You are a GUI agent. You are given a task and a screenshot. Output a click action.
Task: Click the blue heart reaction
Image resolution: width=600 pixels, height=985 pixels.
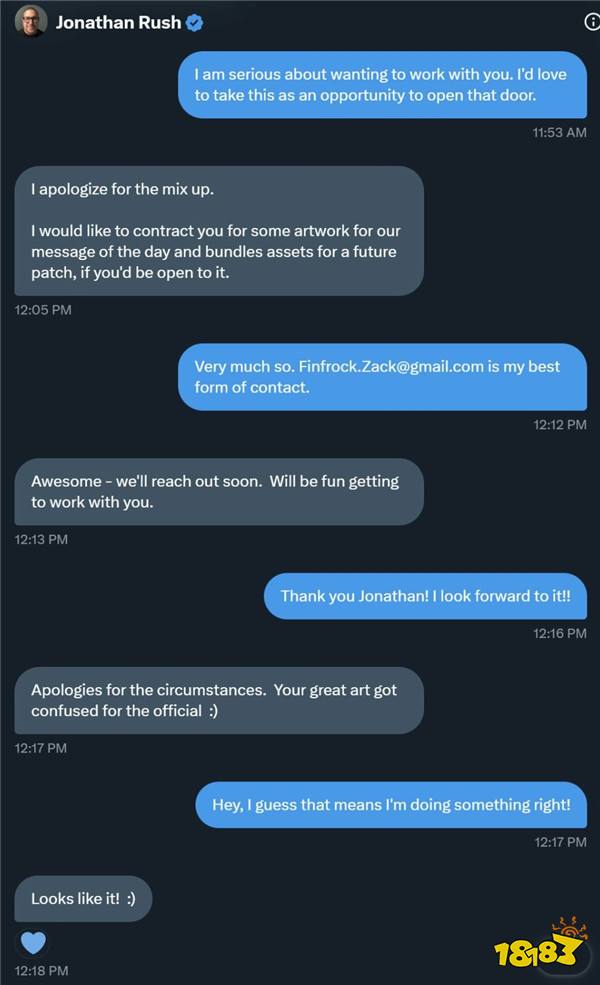click(x=34, y=942)
